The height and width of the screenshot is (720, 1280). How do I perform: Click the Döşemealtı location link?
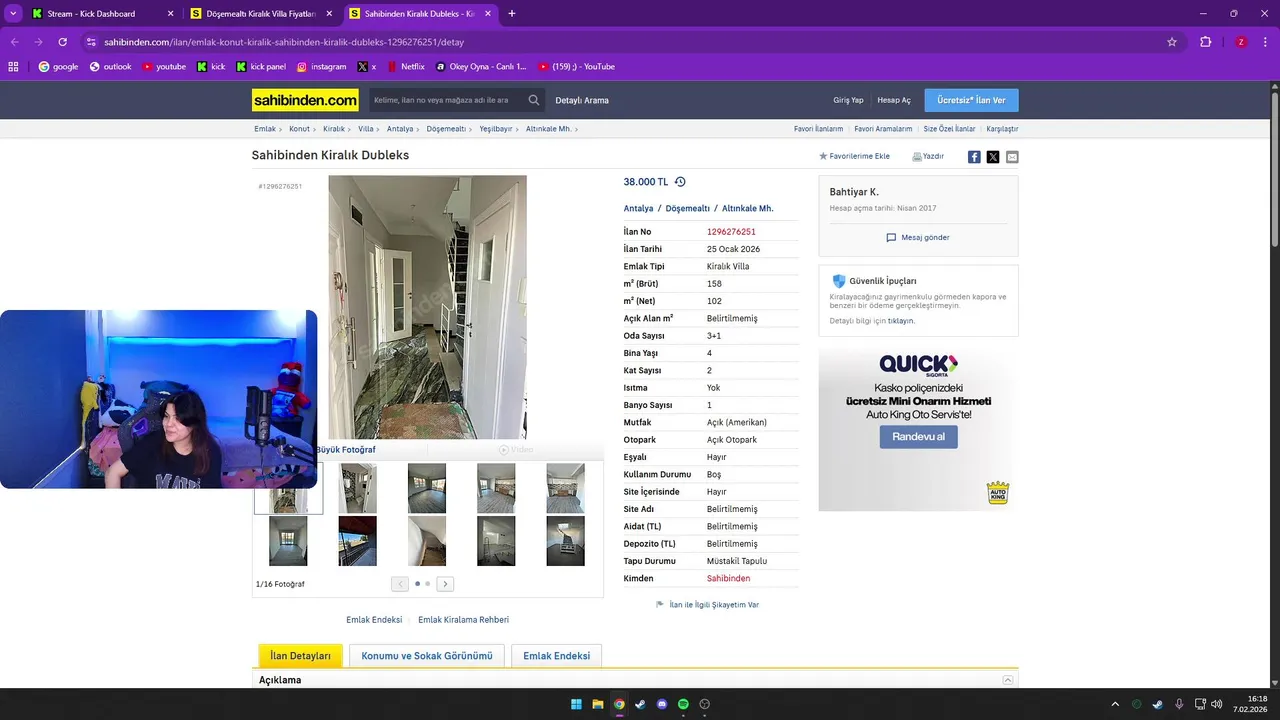[687, 208]
